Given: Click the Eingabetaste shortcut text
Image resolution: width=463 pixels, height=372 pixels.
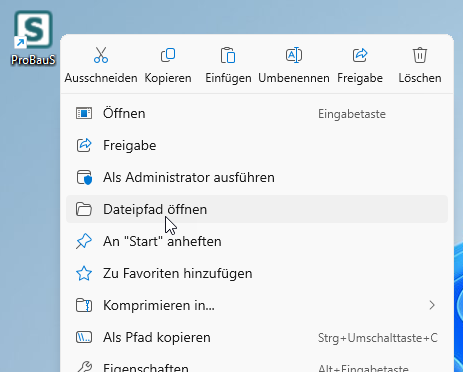Looking at the screenshot, I should [x=352, y=114].
